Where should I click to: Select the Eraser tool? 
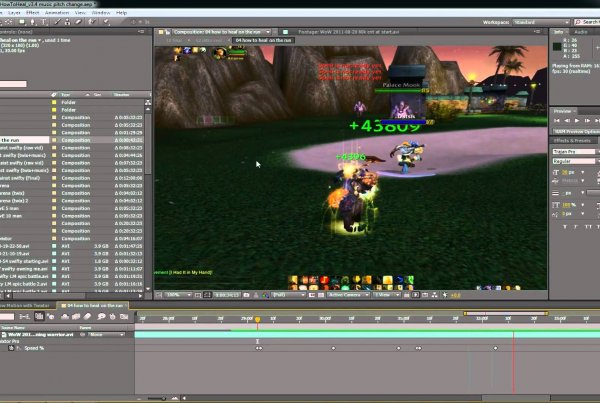pyautogui.click(x=78, y=22)
